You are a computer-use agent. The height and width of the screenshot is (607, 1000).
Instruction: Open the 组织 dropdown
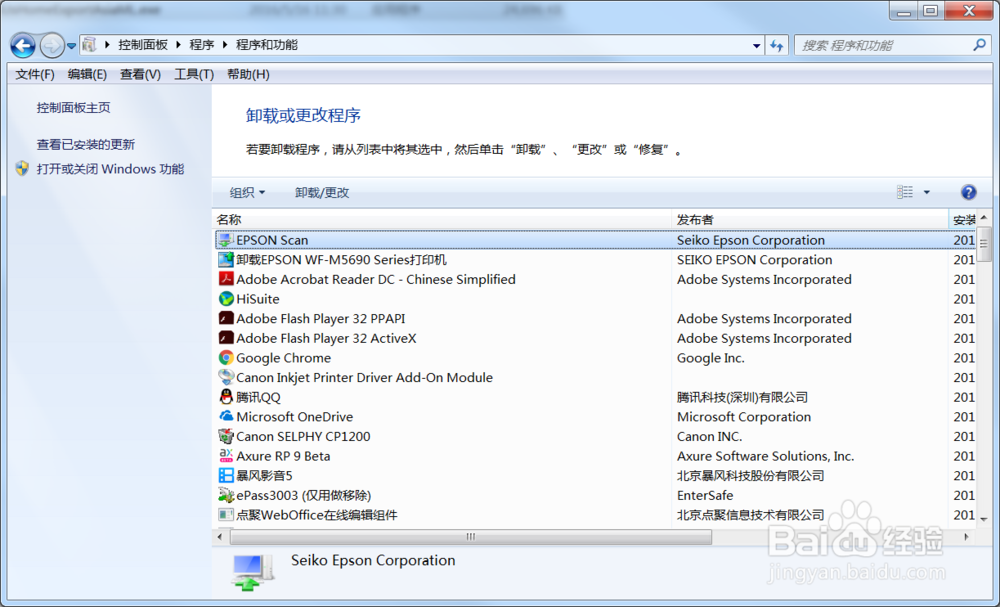pyautogui.click(x=247, y=193)
